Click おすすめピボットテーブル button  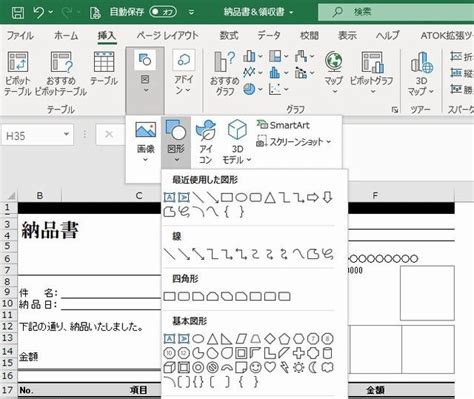[61, 74]
